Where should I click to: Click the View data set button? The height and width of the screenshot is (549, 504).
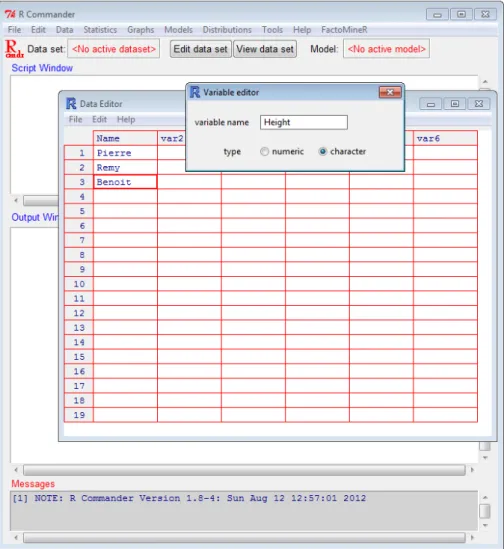tap(265, 49)
